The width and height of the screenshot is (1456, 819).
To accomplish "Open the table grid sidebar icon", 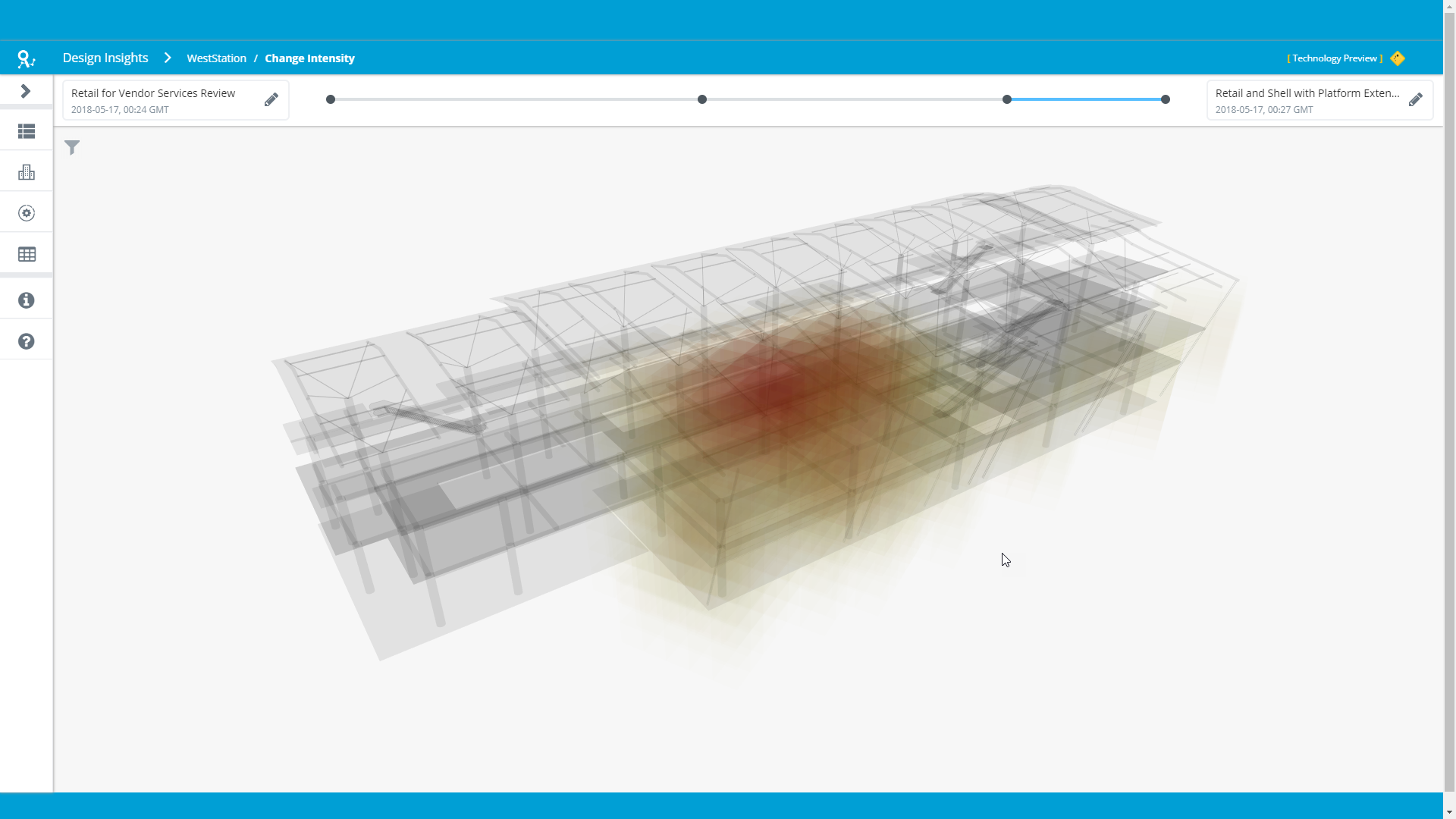I will point(27,254).
